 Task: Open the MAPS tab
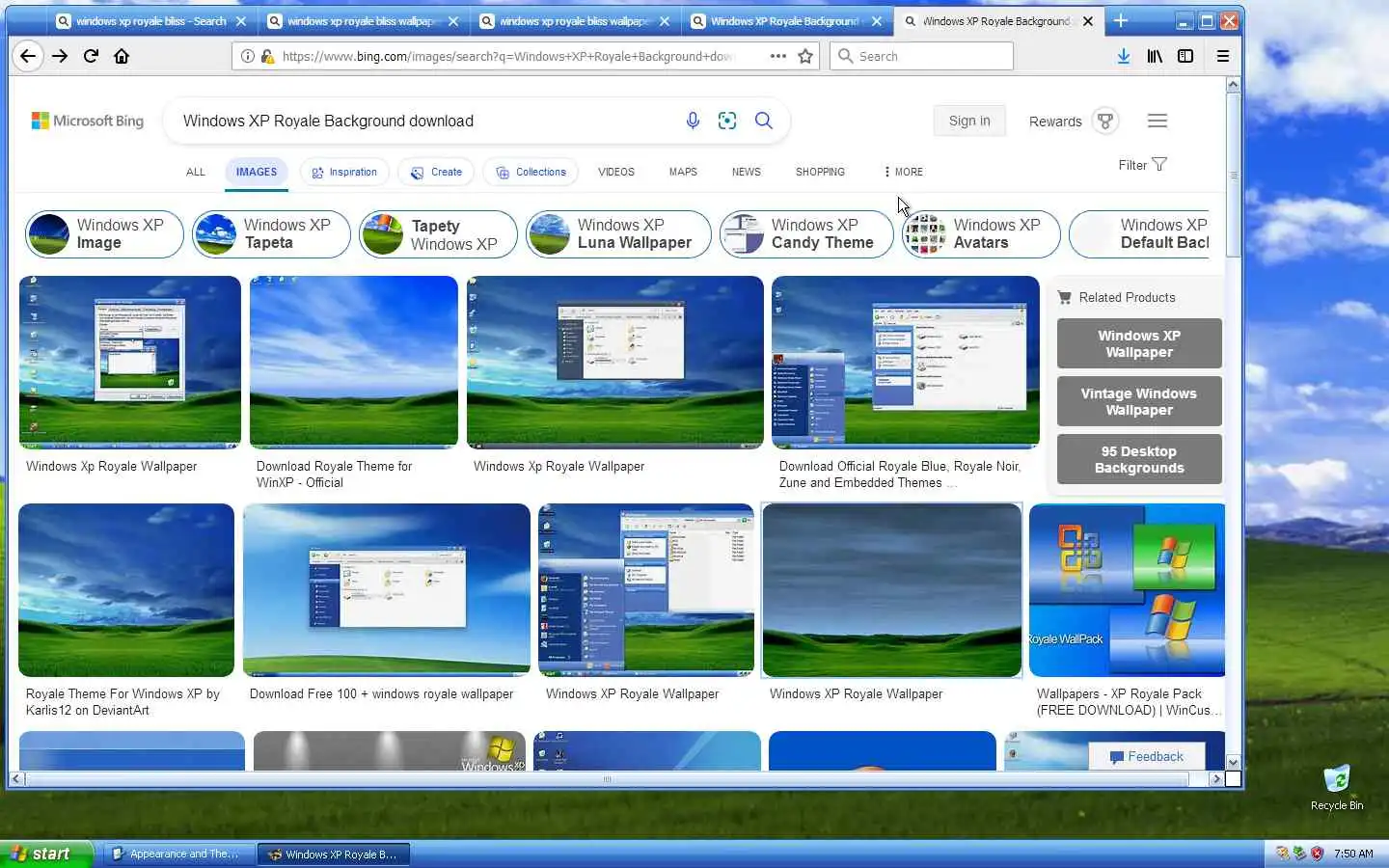point(683,172)
